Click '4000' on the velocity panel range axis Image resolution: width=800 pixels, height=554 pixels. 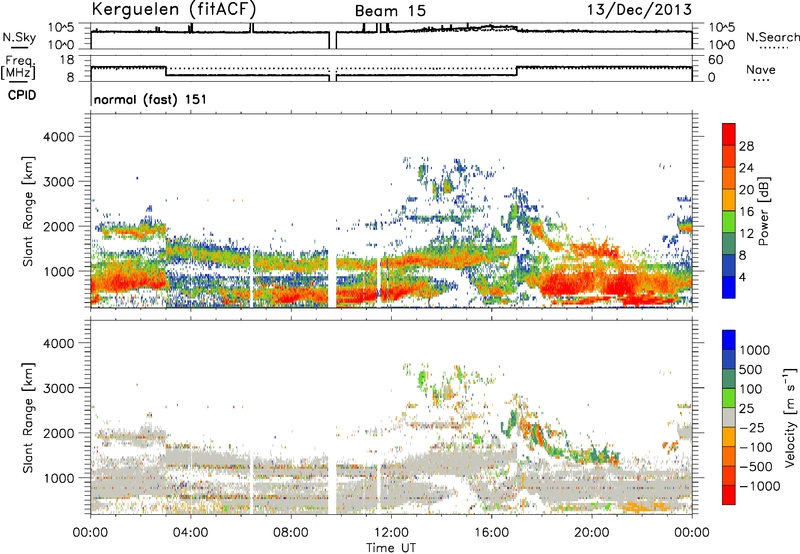[x=58, y=343]
